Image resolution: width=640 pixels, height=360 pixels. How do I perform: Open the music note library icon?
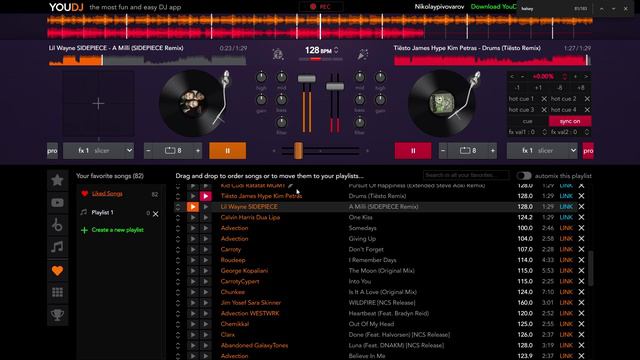58,247
